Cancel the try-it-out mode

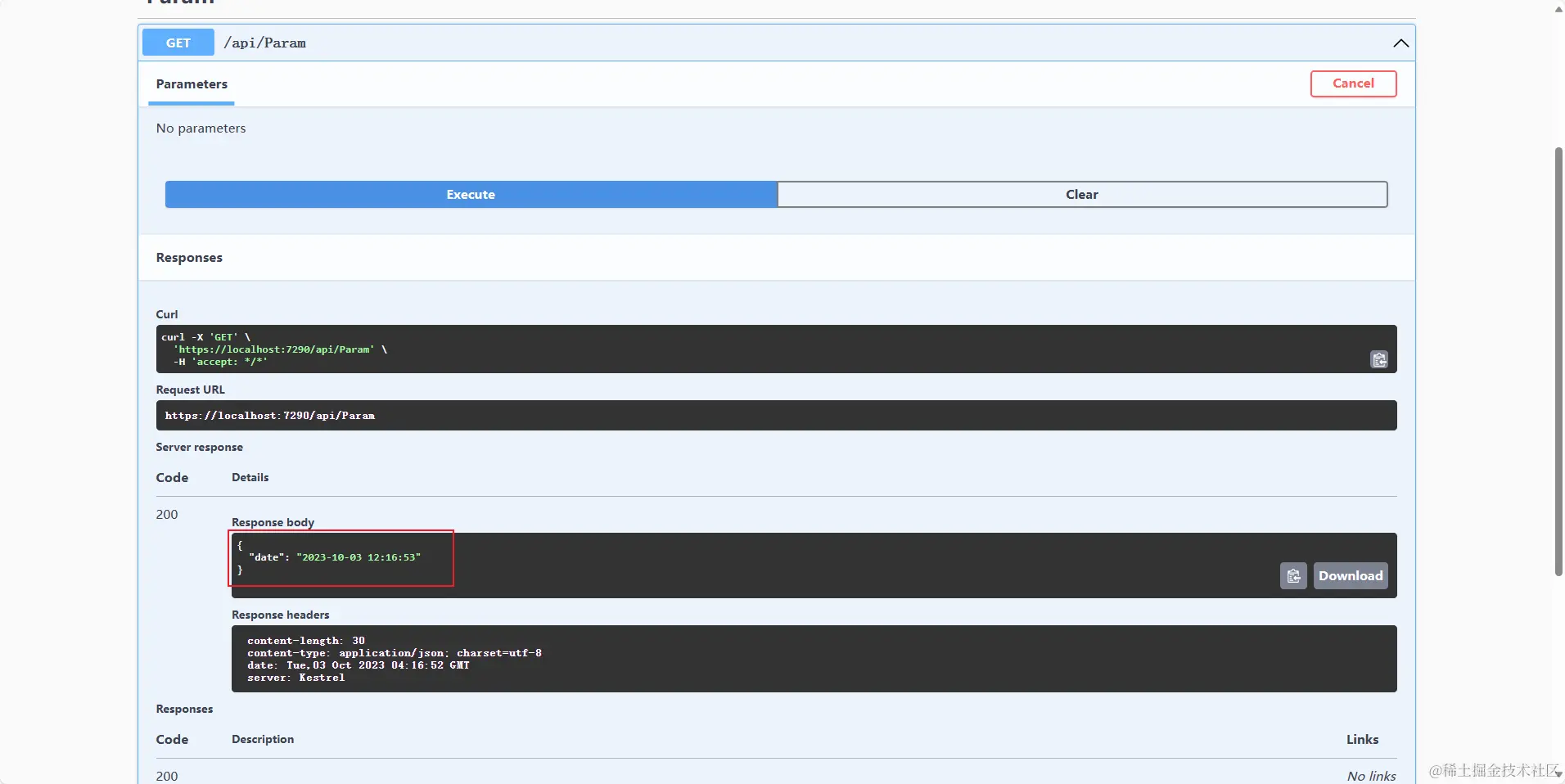[x=1353, y=83]
